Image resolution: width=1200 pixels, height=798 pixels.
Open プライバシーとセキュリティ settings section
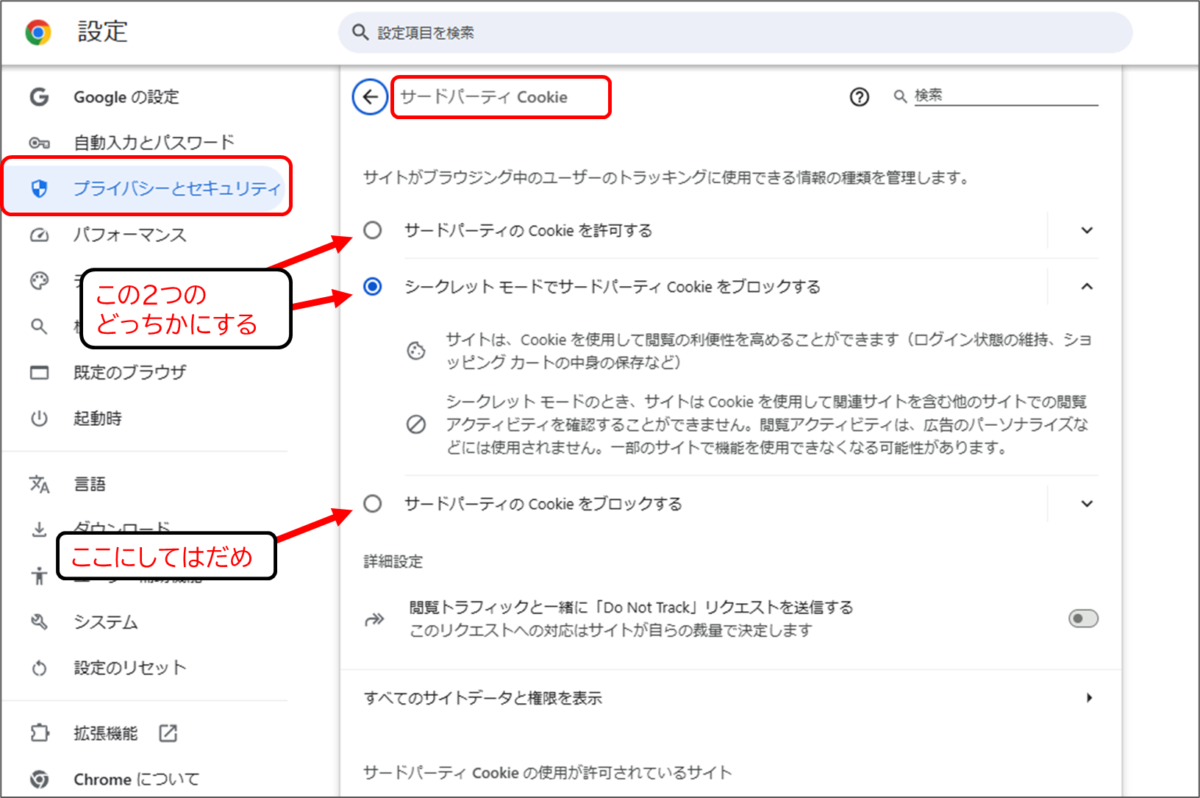coord(176,189)
